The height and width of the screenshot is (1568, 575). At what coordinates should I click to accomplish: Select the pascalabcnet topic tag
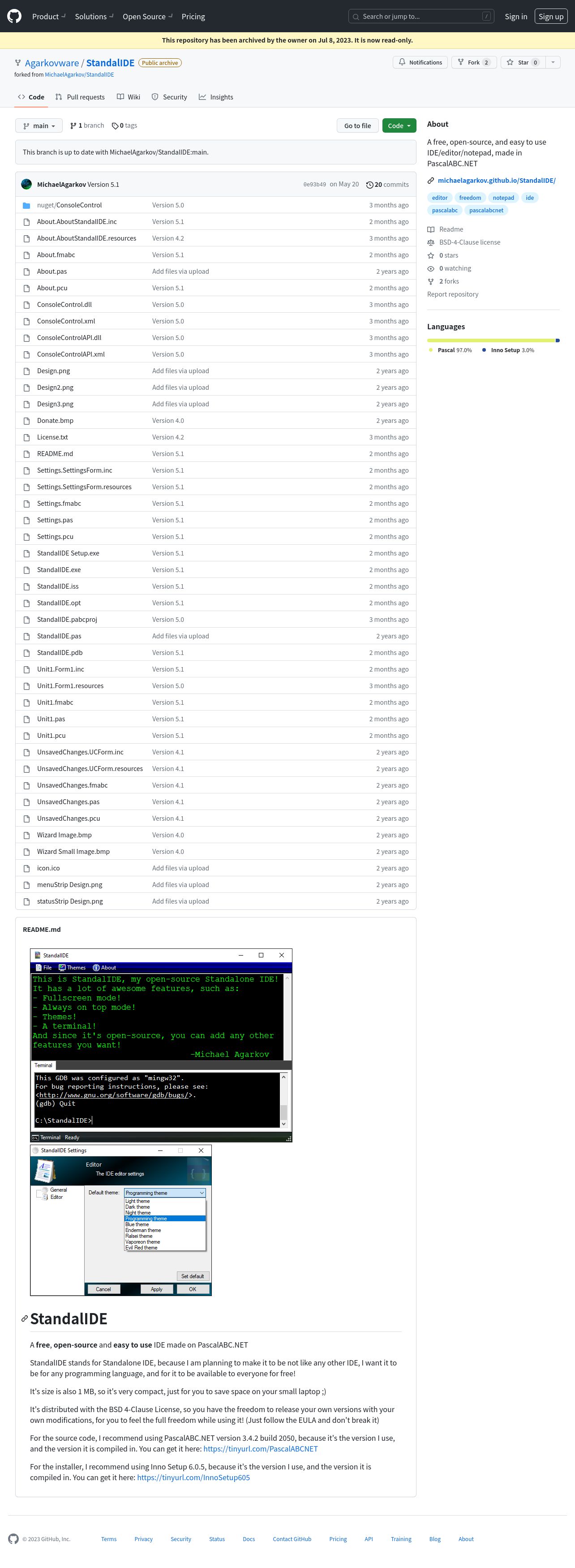coord(486,210)
